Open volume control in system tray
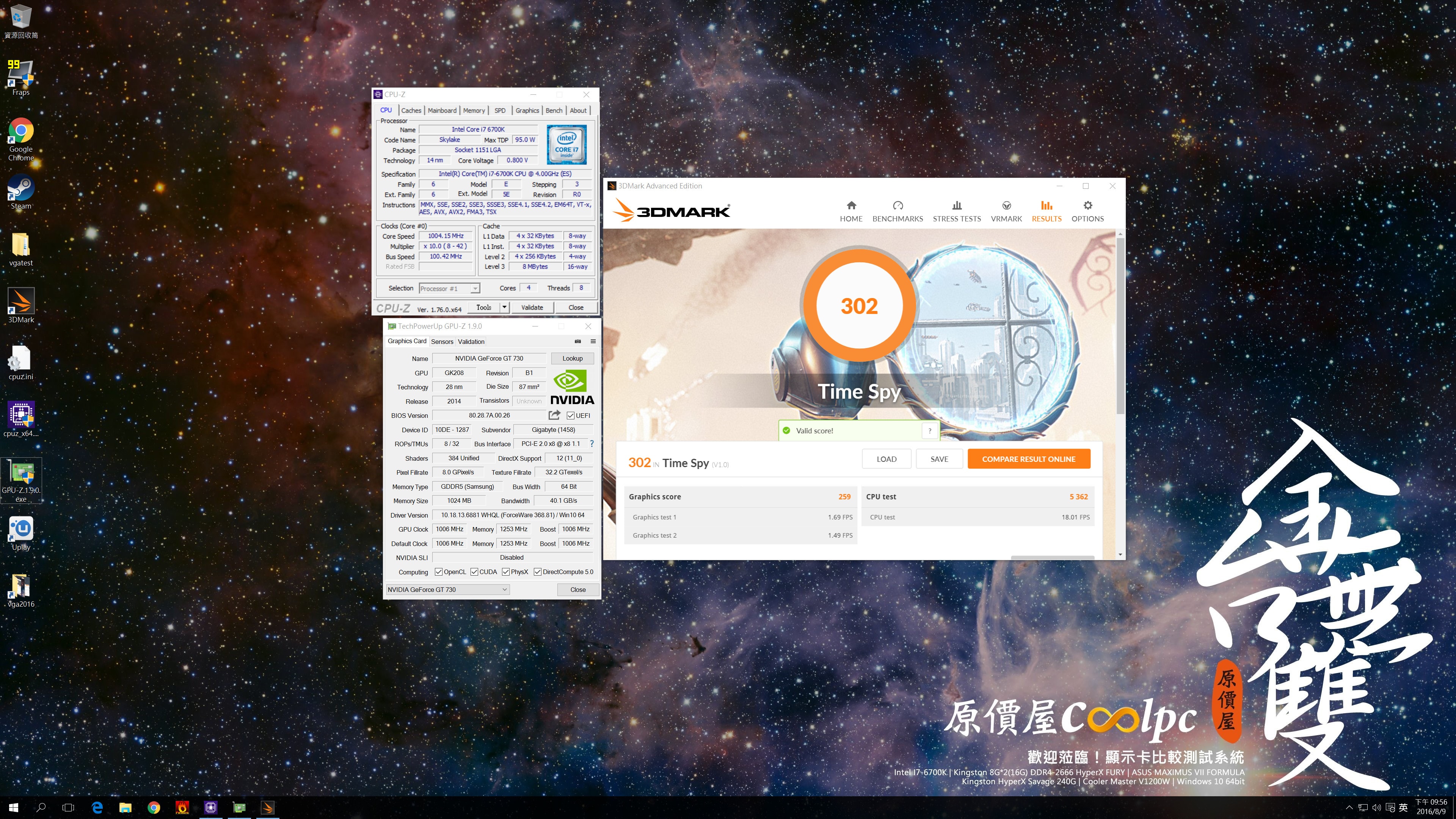This screenshot has height=819, width=1456. tap(1376, 808)
